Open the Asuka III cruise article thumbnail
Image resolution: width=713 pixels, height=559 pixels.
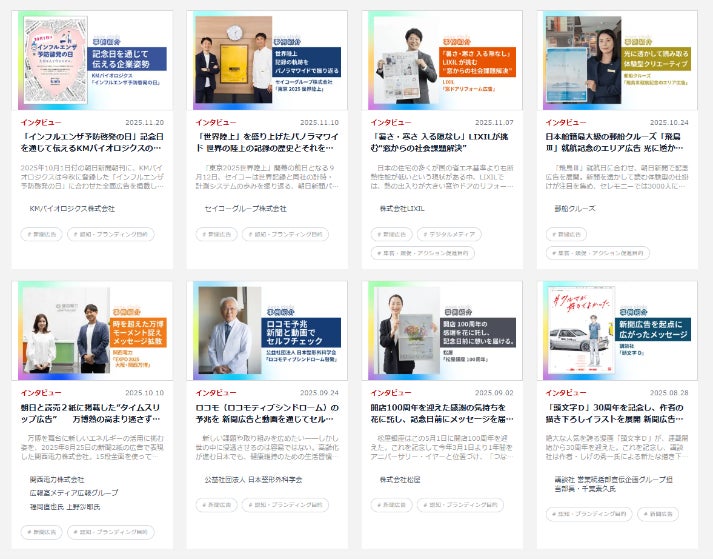click(x=617, y=60)
